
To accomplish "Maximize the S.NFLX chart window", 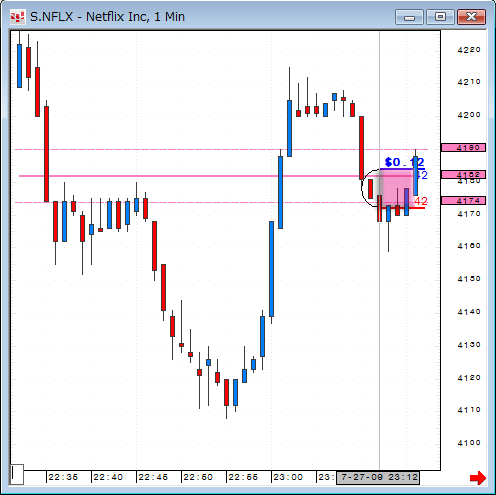I will point(440,17).
